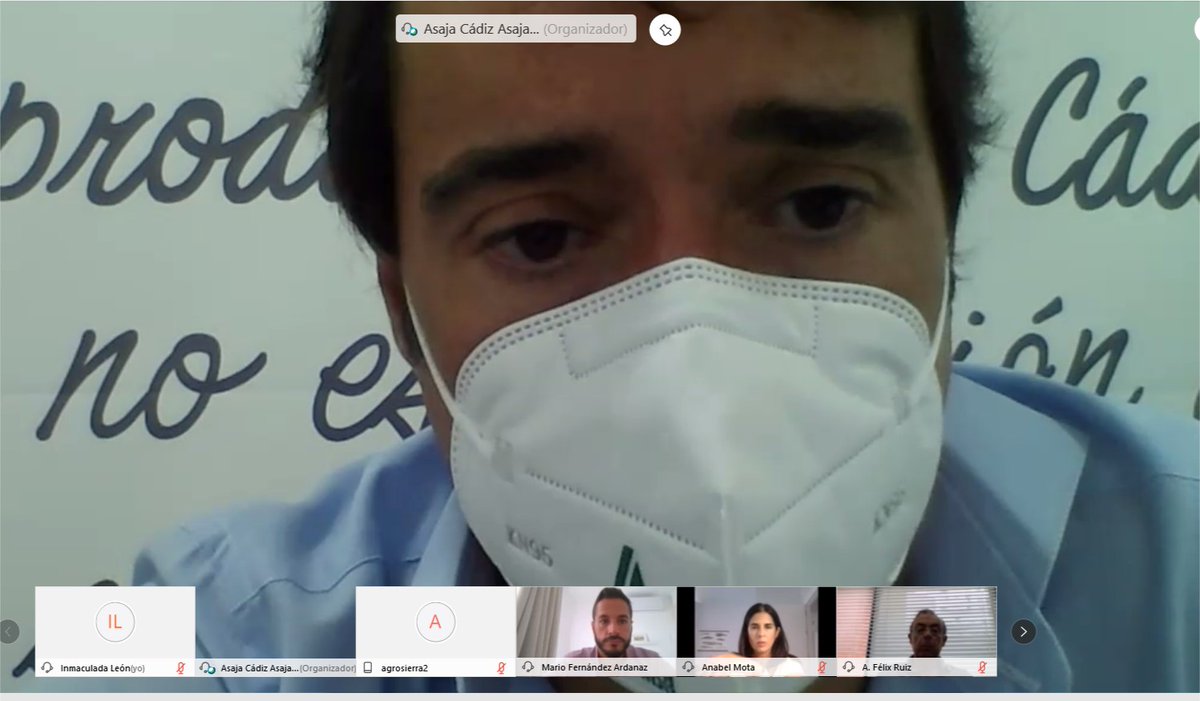Screen dimensions: 1200x701
Task: Click muted microphone icon for agrosierra2
Action: click(501, 668)
